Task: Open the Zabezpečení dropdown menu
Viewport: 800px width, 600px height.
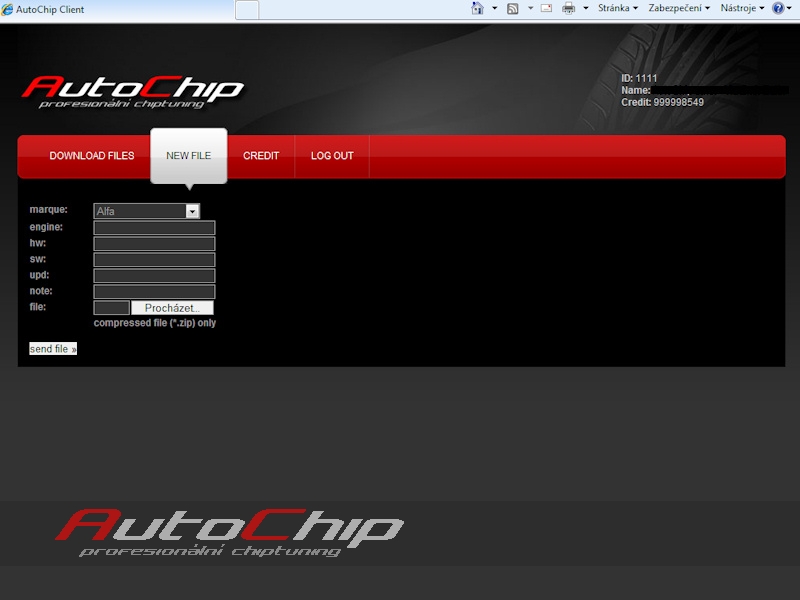Action: [678, 8]
